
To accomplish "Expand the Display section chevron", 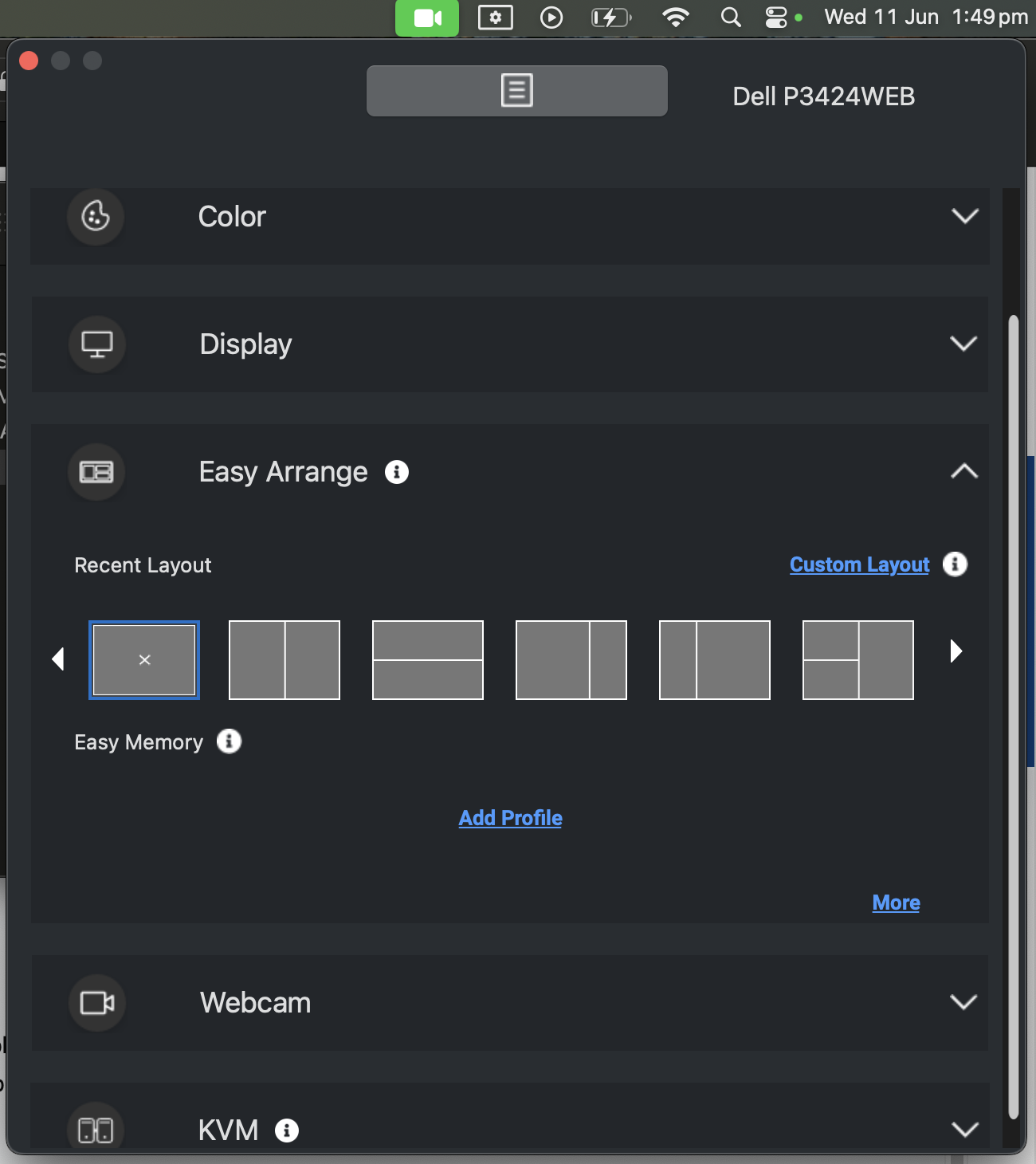I will coord(963,344).
